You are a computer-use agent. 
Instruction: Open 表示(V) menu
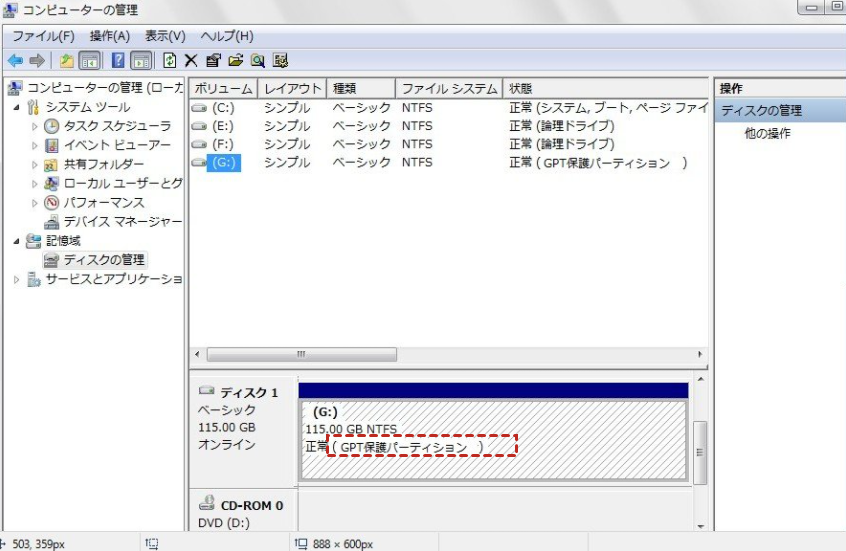165,36
